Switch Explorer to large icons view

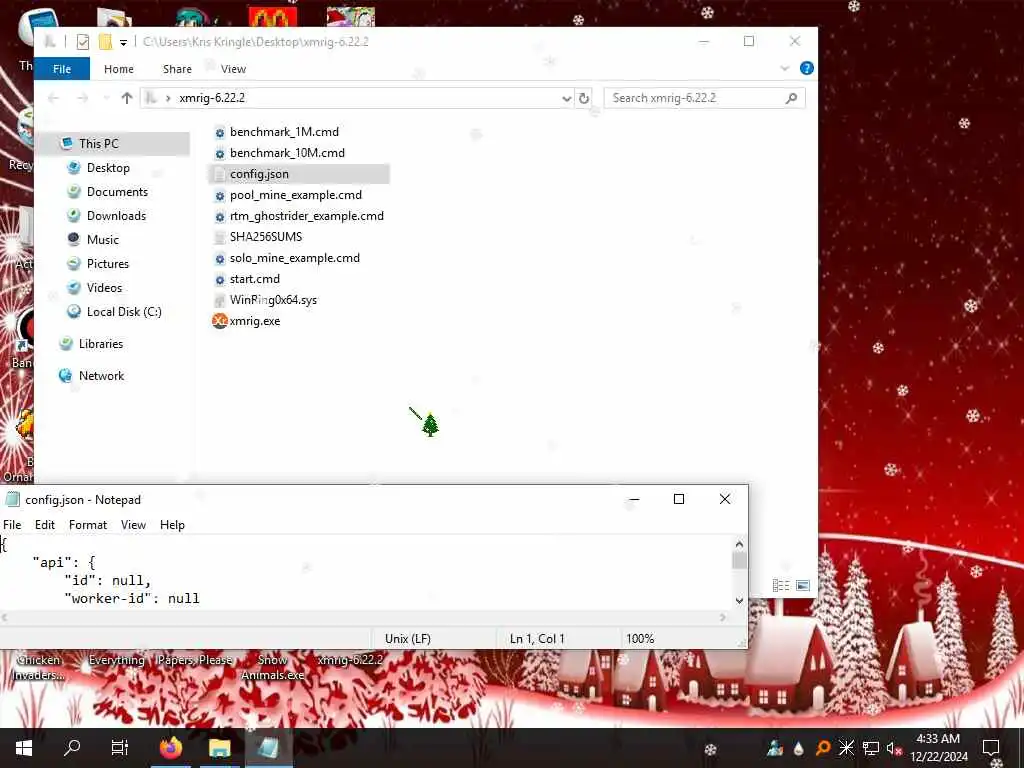pyautogui.click(x=803, y=585)
